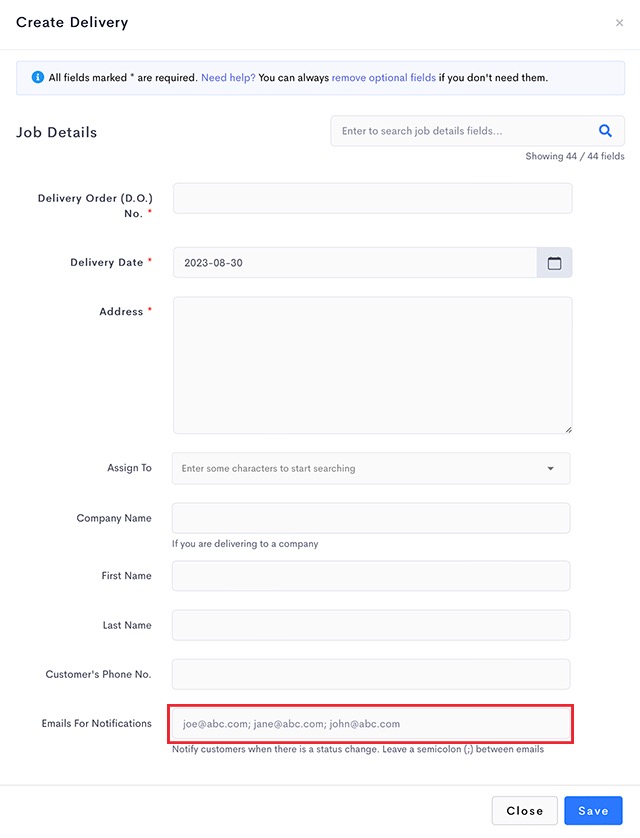The width and height of the screenshot is (640, 838).
Task: Expand the Assign To dropdown arrow
Action: click(x=550, y=469)
